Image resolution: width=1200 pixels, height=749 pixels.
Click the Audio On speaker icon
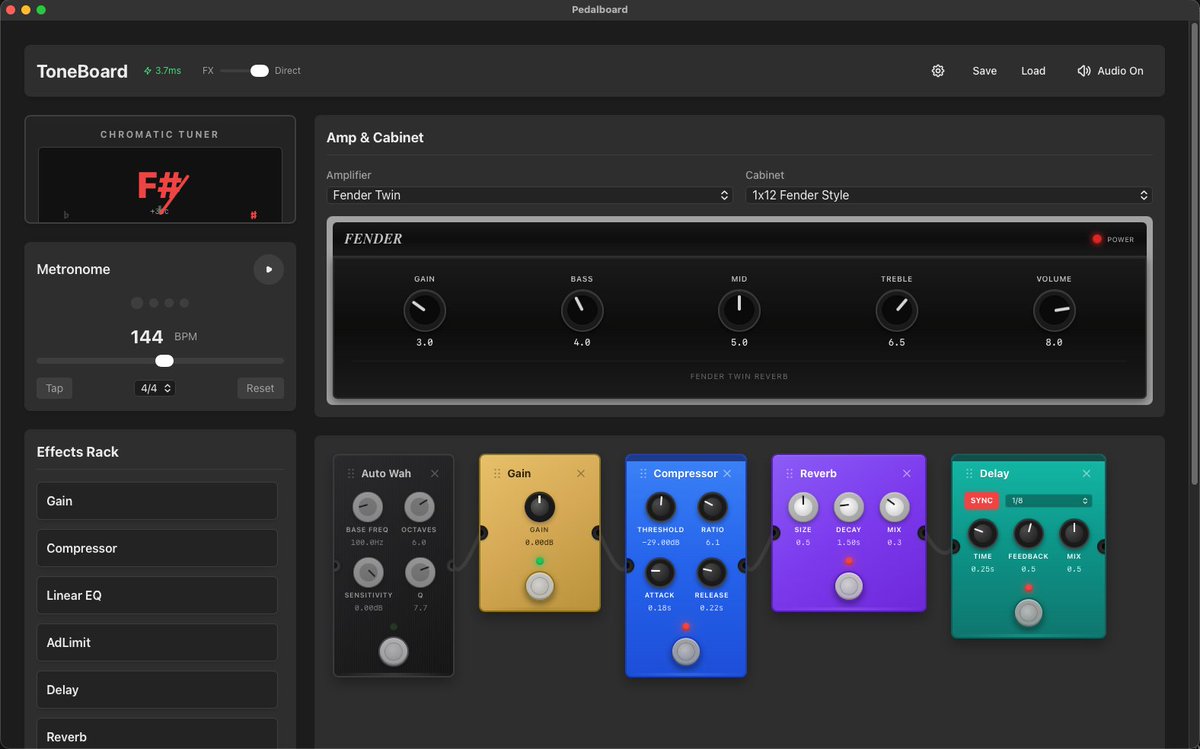[1084, 71]
